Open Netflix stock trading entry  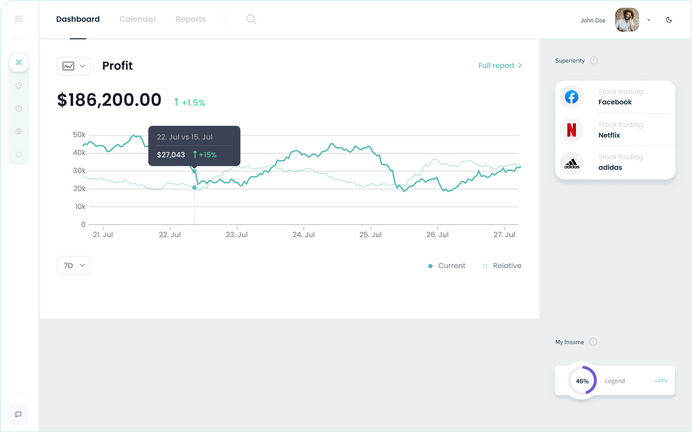tap(615, 130)
